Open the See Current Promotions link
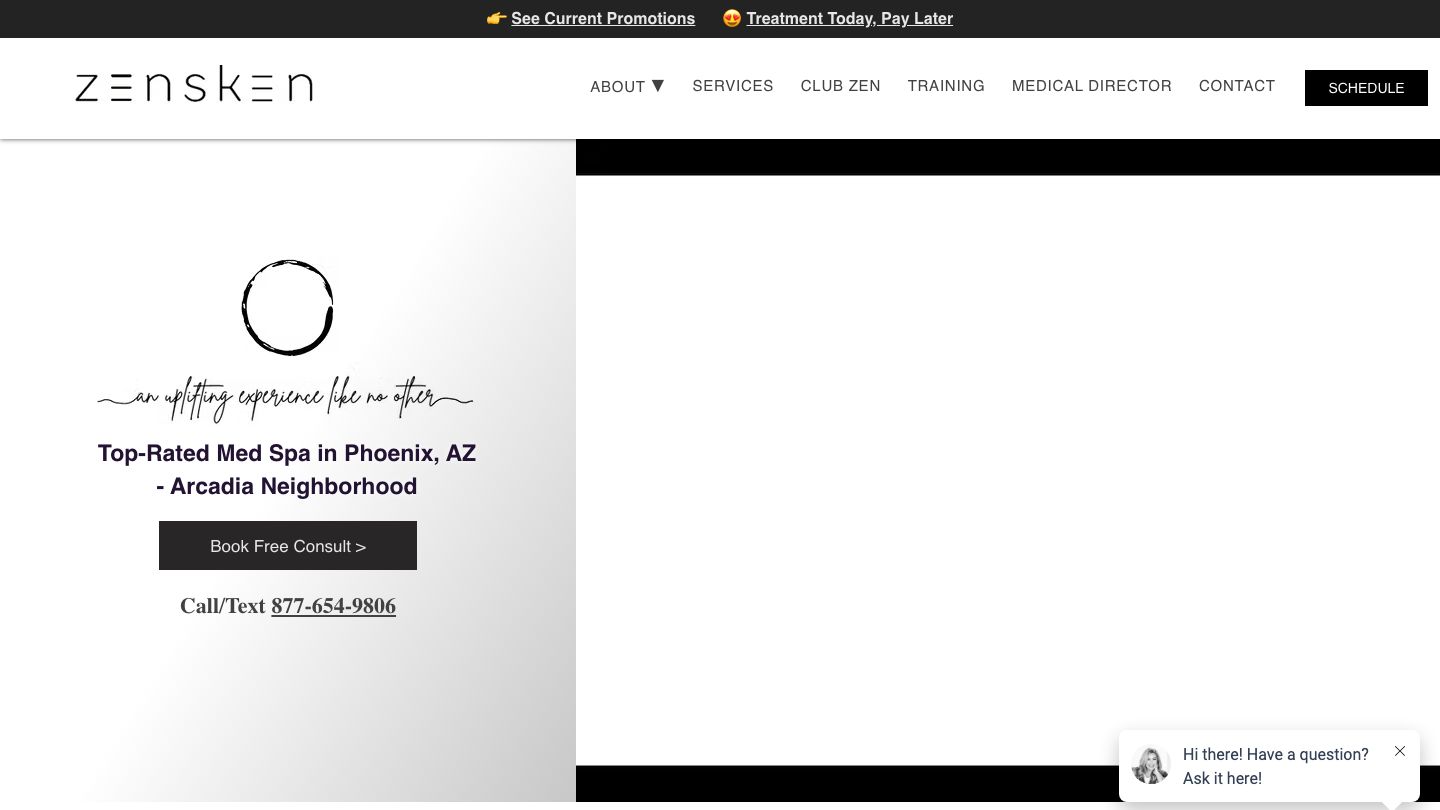 point(603,18)
